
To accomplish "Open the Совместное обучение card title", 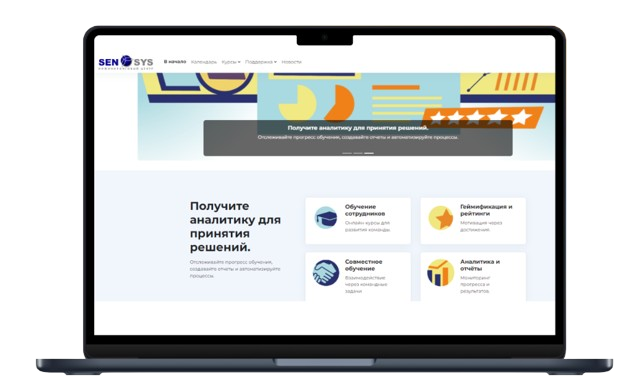I will click(x=363, y=265).
